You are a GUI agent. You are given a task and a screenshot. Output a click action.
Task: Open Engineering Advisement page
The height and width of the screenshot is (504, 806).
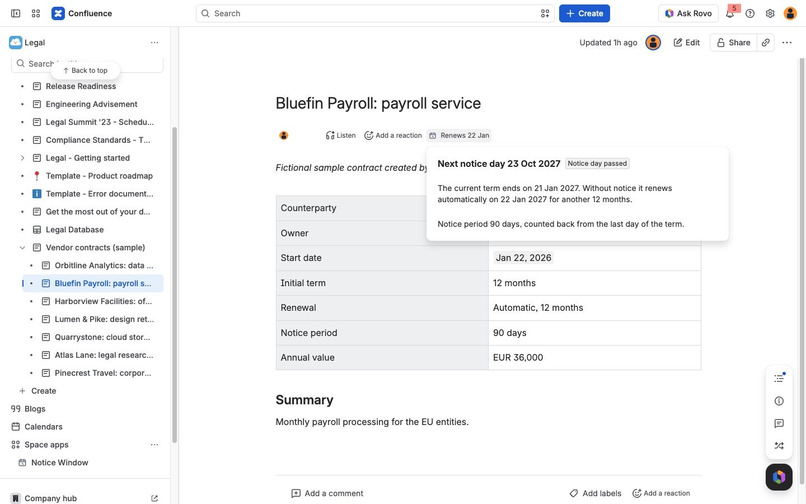coord(91,104)
